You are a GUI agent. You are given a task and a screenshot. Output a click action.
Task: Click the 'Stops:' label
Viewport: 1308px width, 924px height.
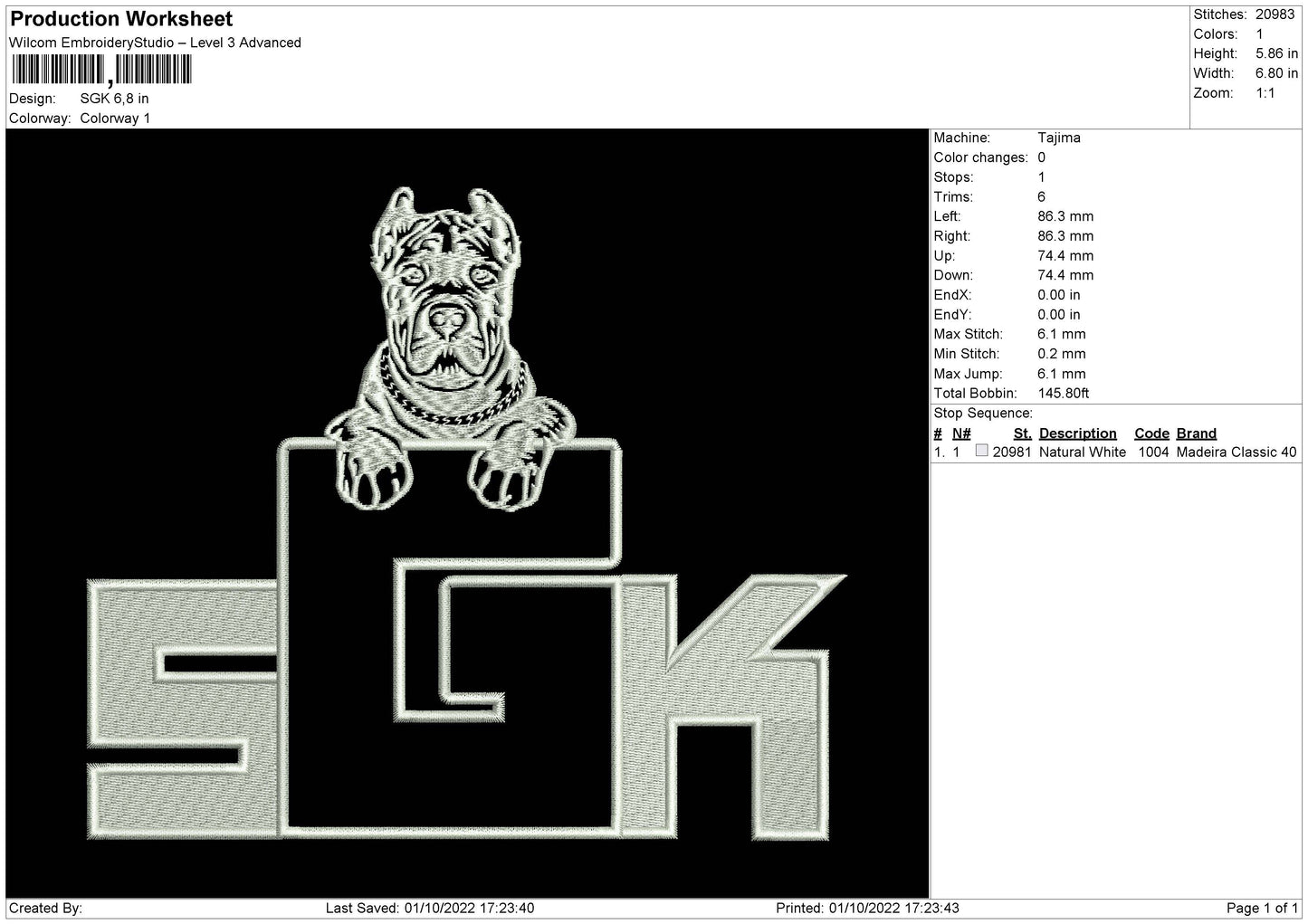click(x=953, y=177)
